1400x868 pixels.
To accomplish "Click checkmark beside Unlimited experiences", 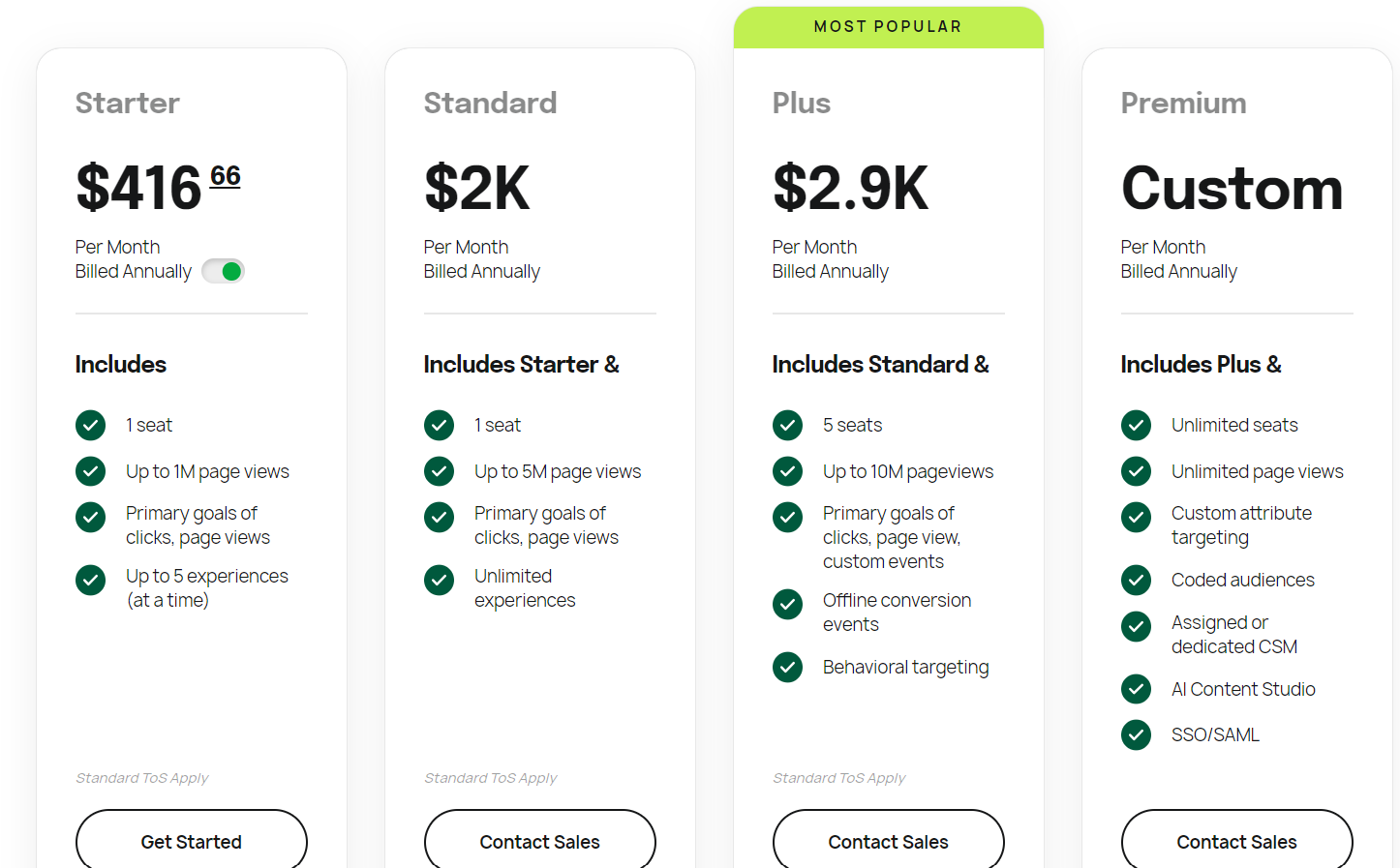I will coord(440,581).
